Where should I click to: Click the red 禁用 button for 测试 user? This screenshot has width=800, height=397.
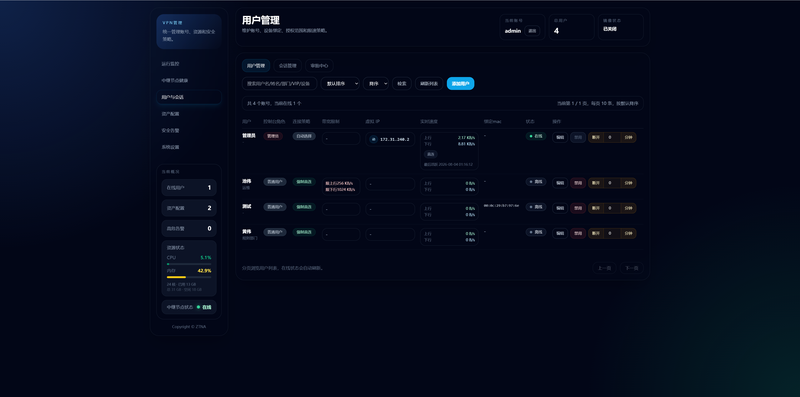578,208
